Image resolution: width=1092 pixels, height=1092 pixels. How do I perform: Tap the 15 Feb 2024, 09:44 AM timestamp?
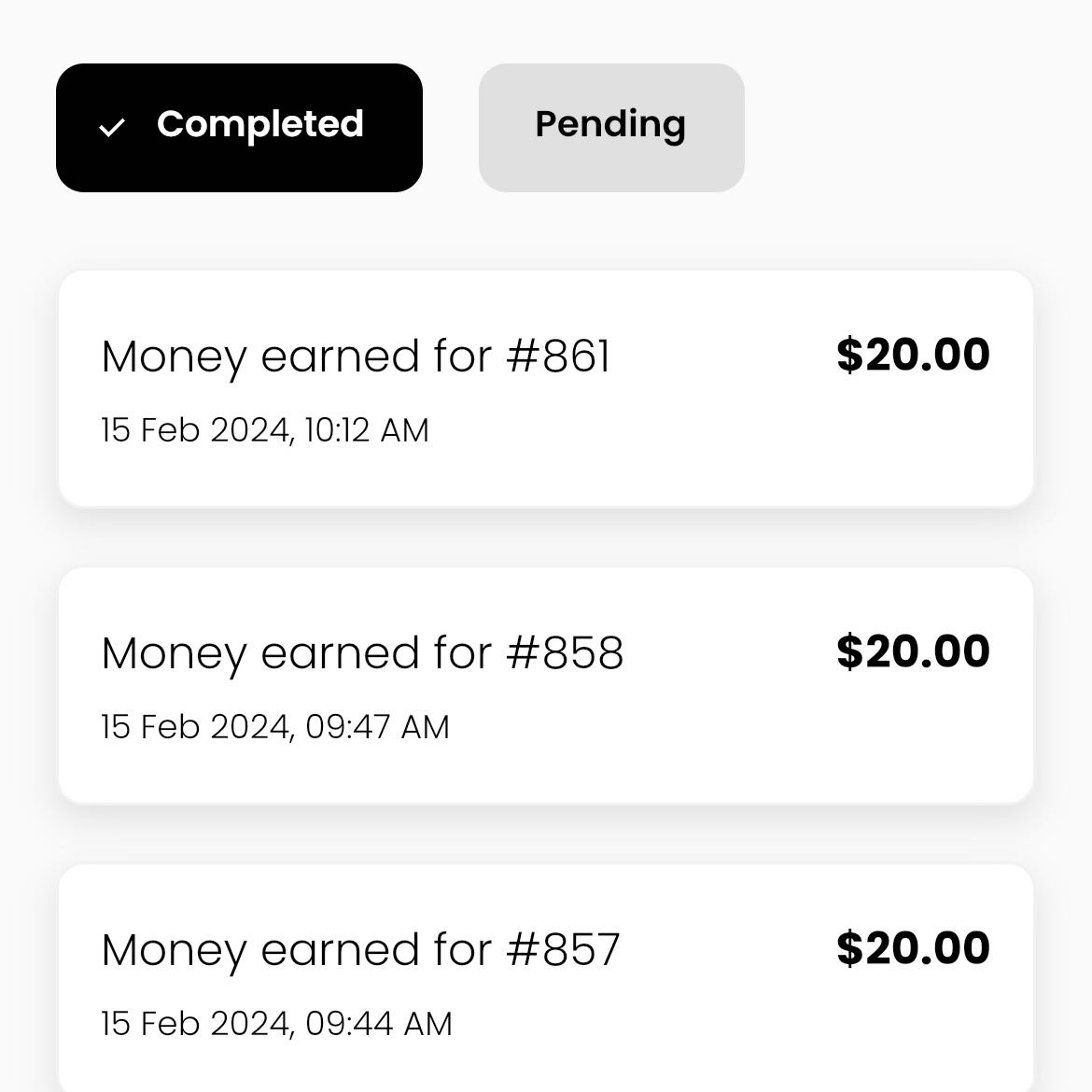click(276, 1024)
